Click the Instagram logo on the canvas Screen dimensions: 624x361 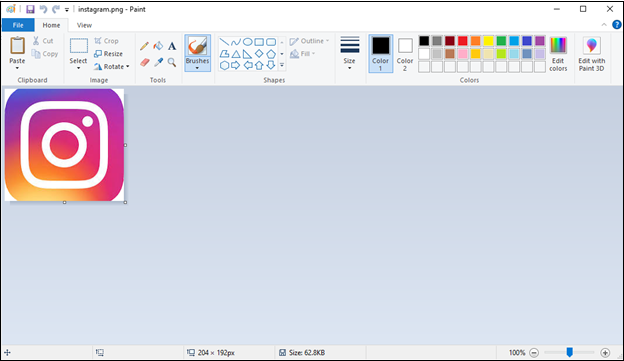click(64, 145)
